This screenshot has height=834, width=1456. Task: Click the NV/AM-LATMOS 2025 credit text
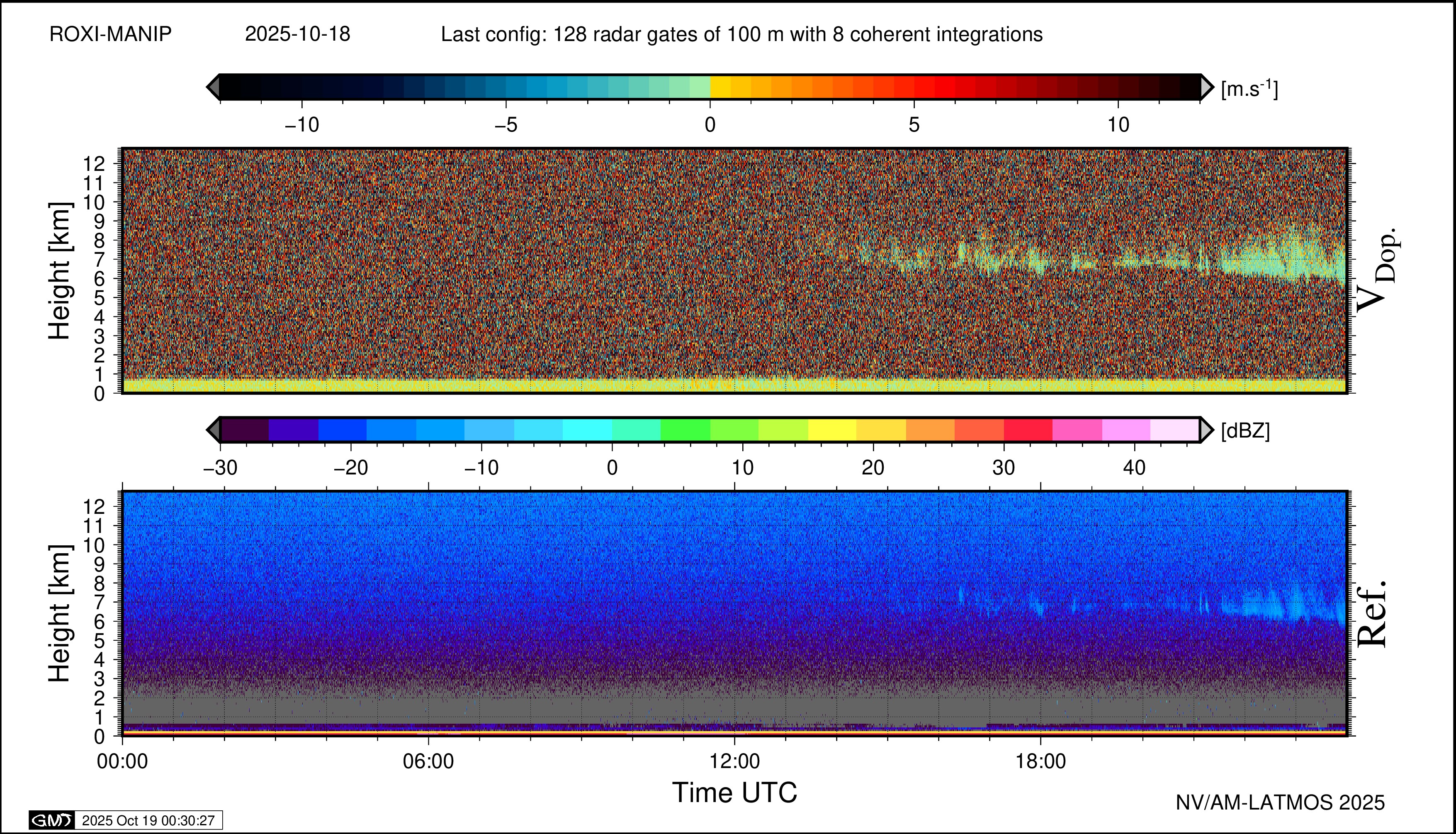pyautogui.click(x=1280, y=802)
